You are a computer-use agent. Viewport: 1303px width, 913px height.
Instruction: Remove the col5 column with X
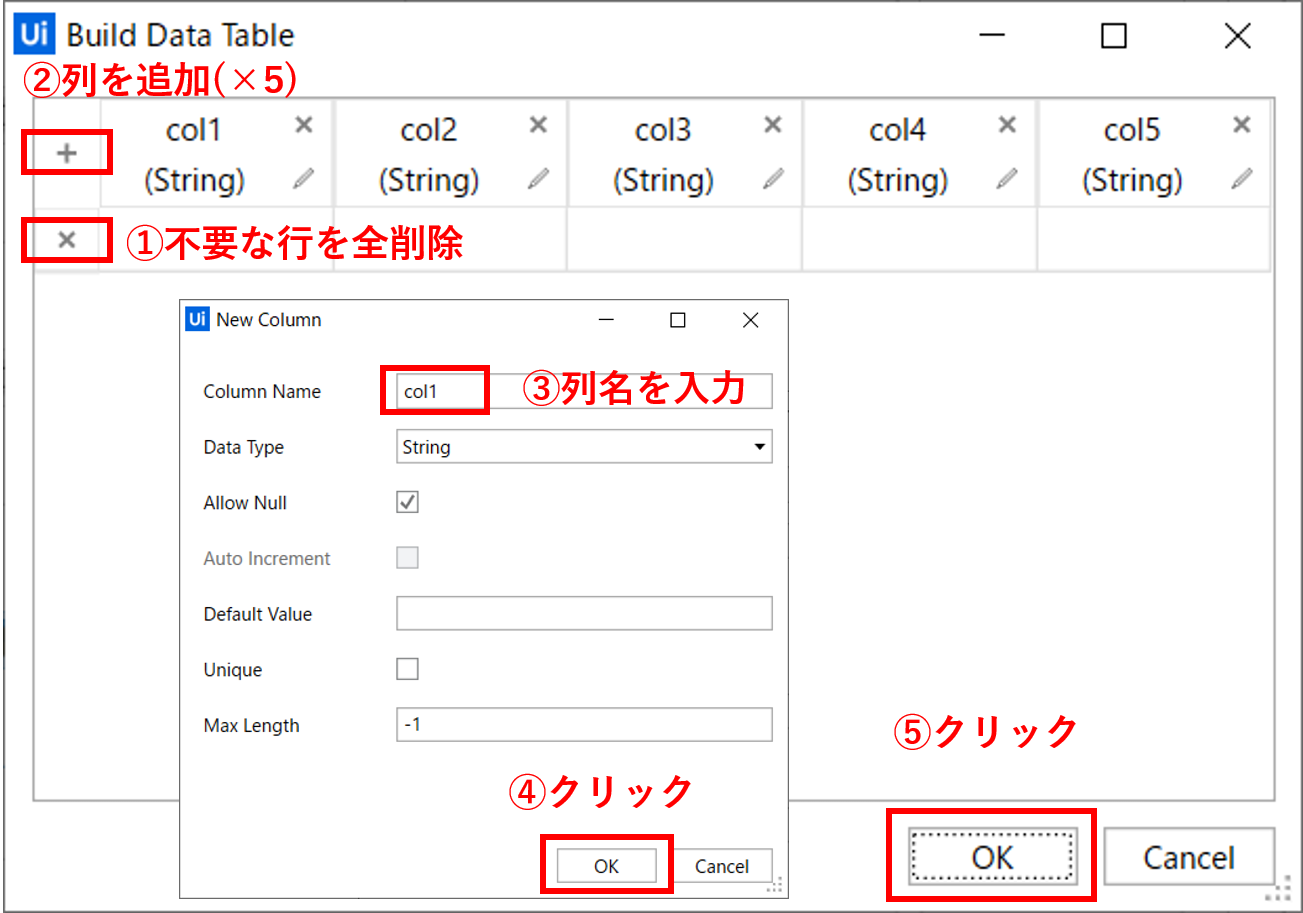[x=1241, y=125]
